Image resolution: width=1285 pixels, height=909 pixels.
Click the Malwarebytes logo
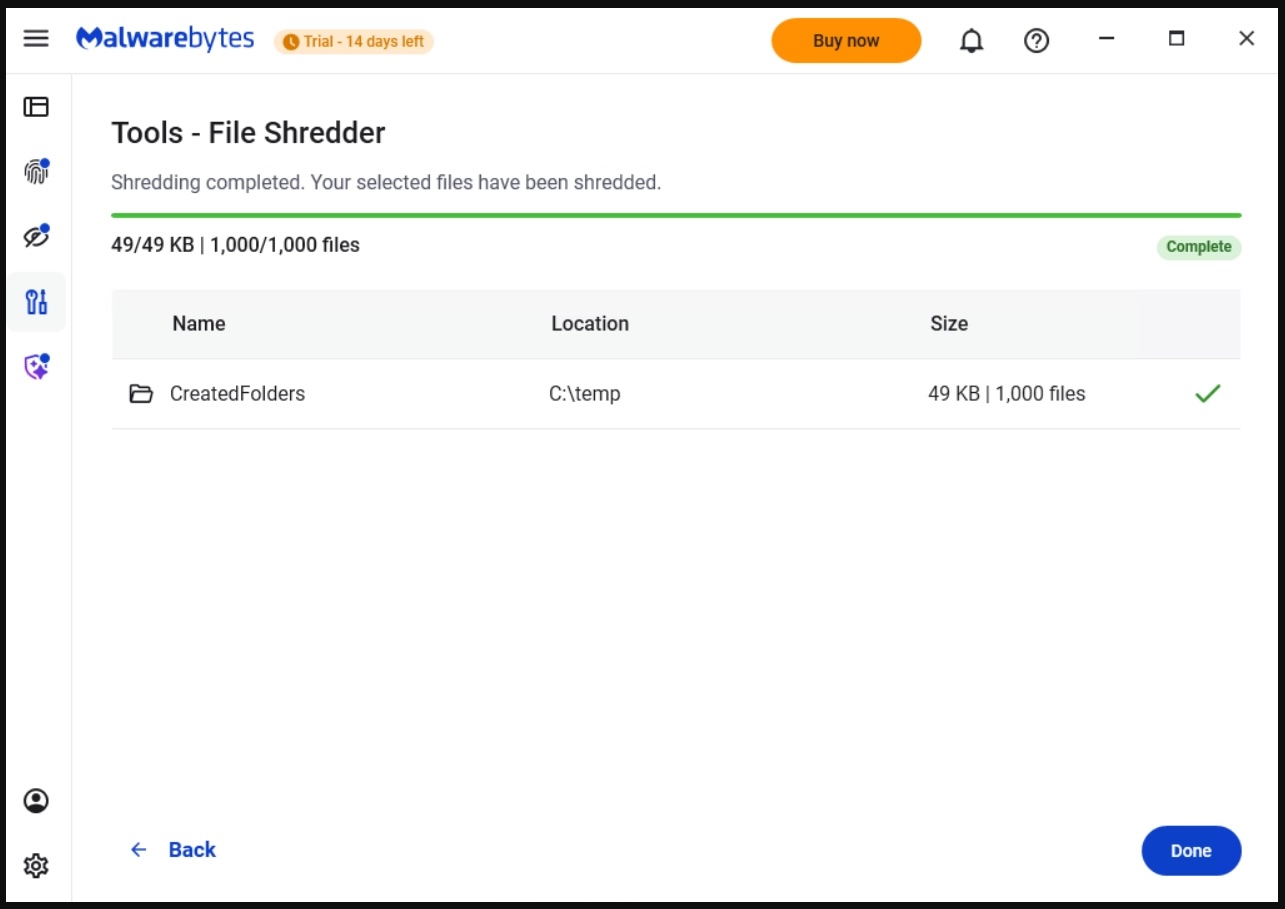(165, 40)
